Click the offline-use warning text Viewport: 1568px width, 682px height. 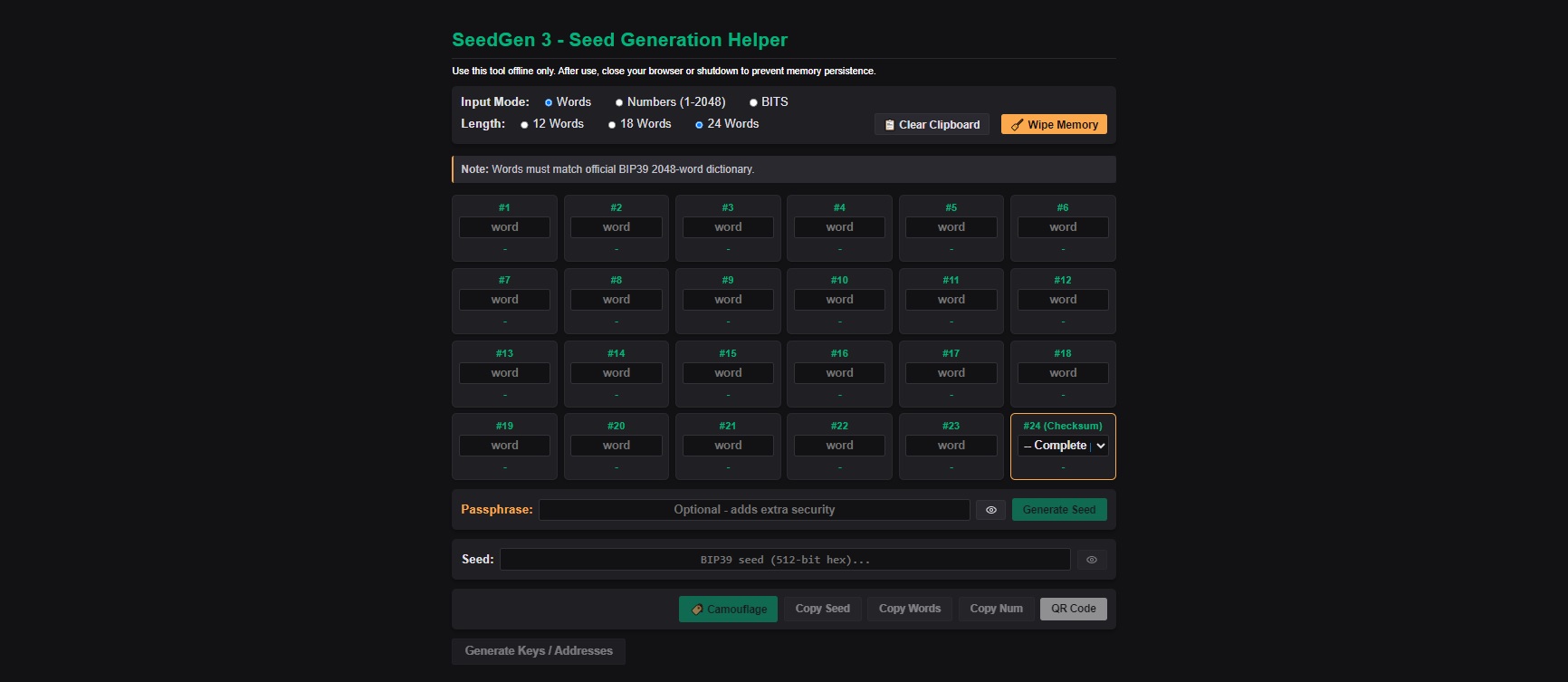664,71
